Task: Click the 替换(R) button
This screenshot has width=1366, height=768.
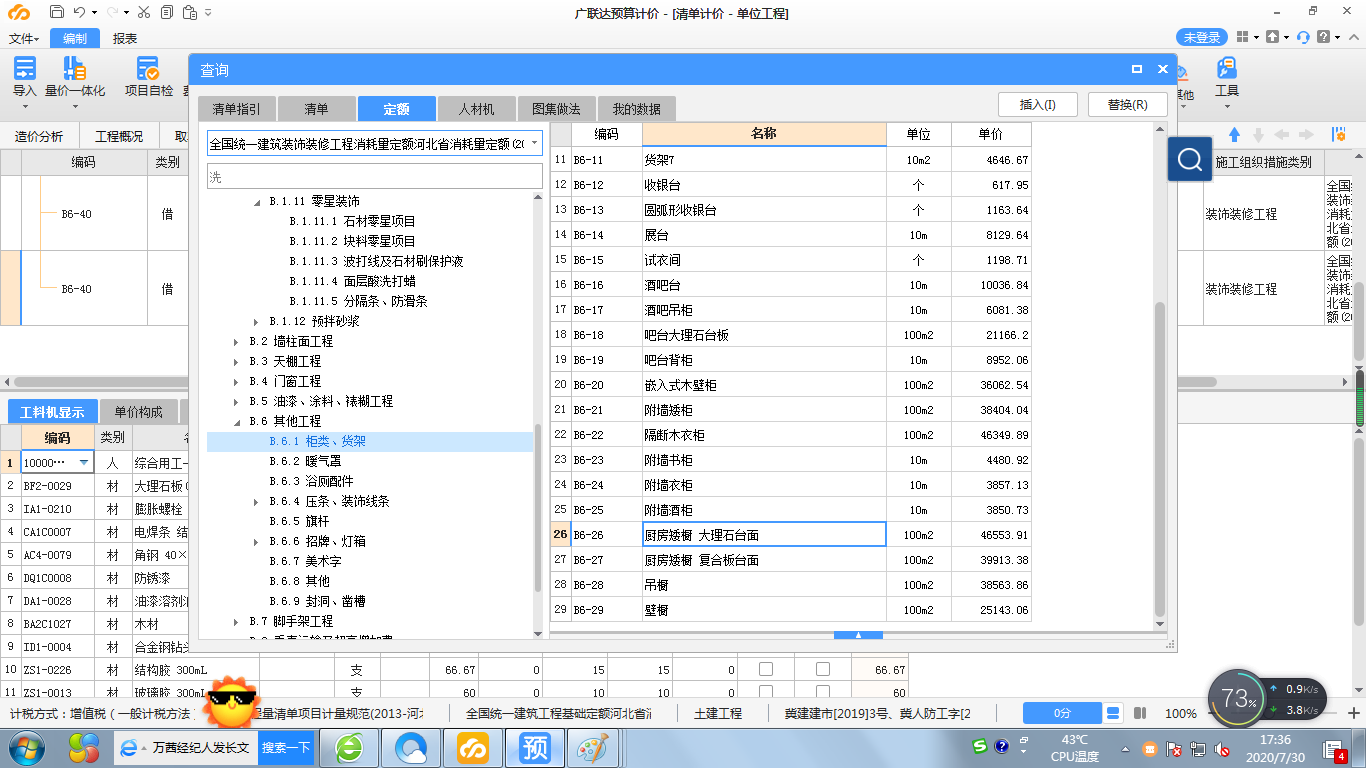Action: coord(1127,104)
